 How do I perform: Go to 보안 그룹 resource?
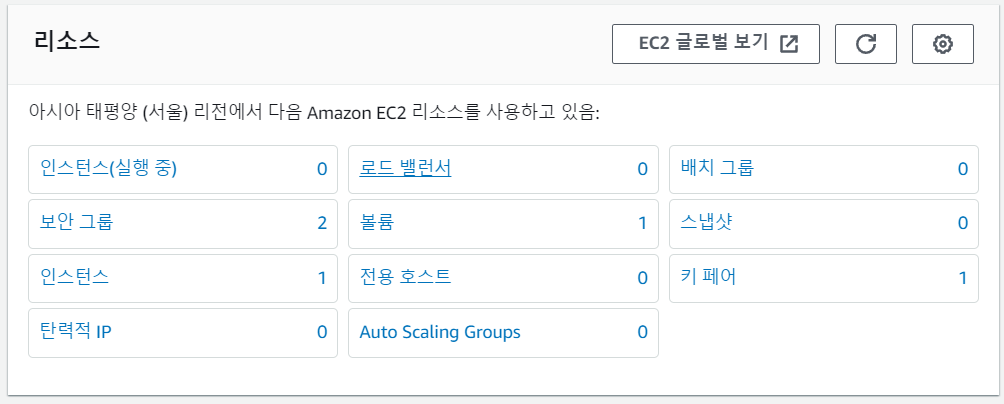point(77,222)
